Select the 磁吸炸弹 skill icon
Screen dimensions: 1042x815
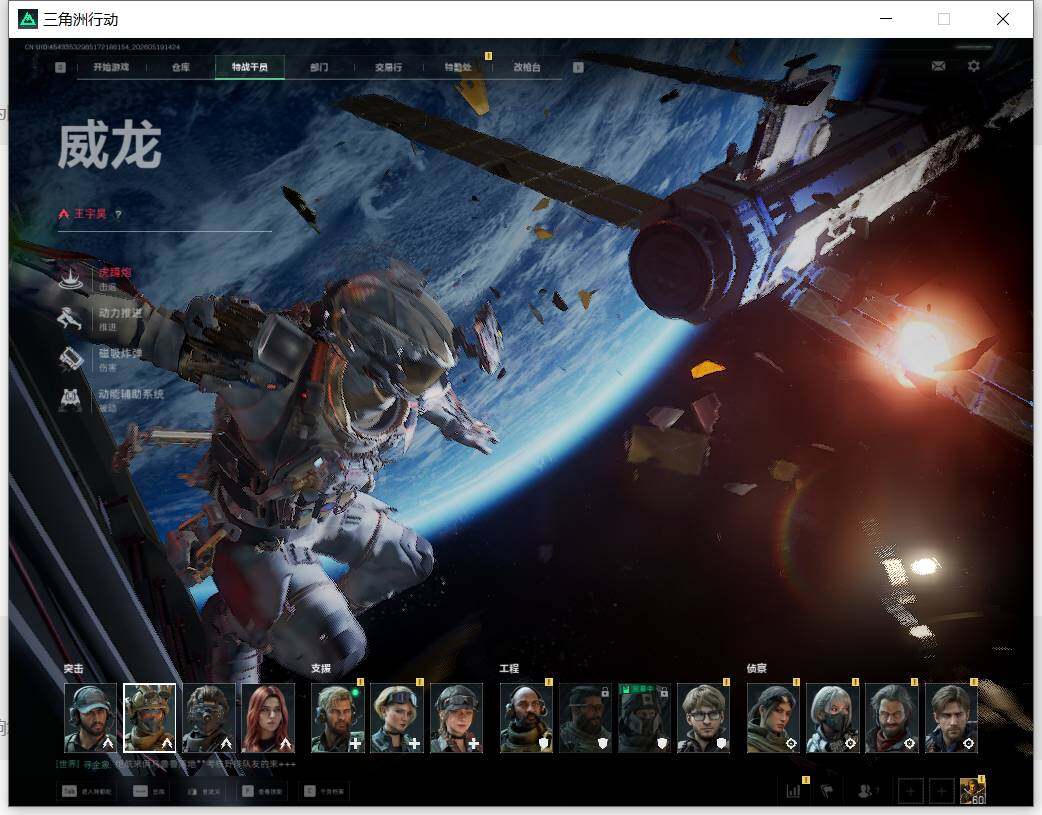[x=71, y=359]
